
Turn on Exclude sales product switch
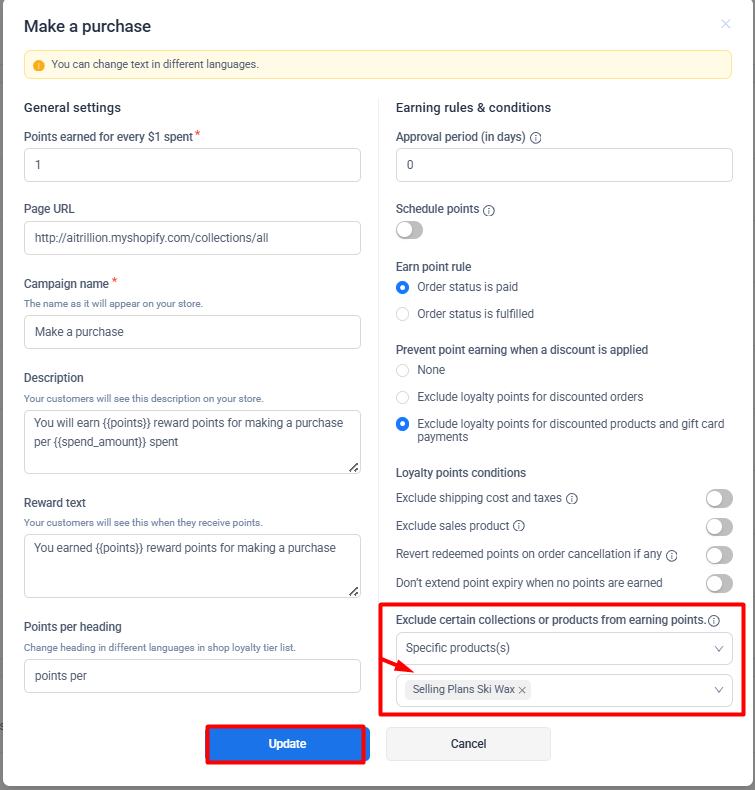point(719,526)
